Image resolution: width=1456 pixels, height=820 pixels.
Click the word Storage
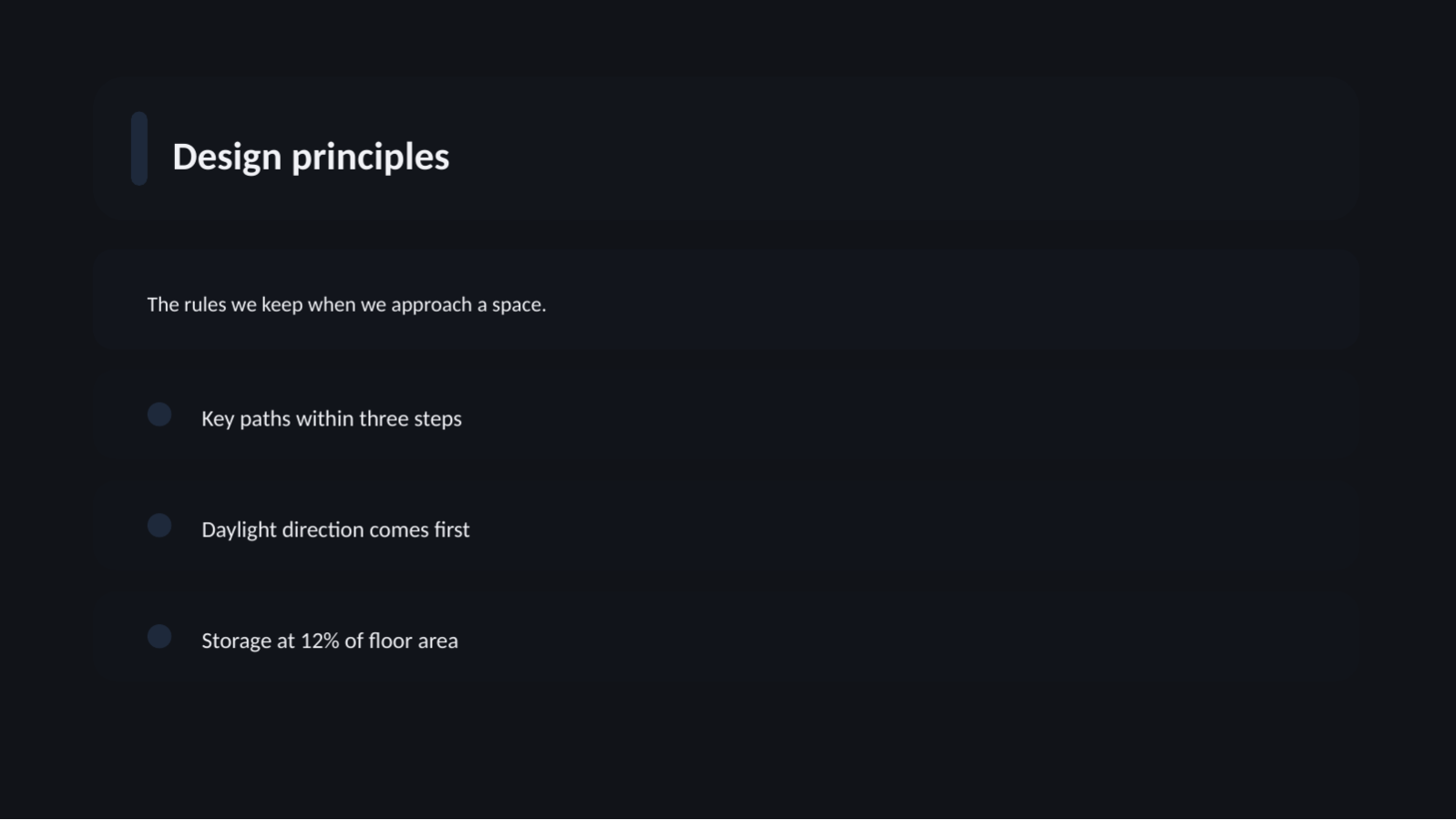coord(236,641)
